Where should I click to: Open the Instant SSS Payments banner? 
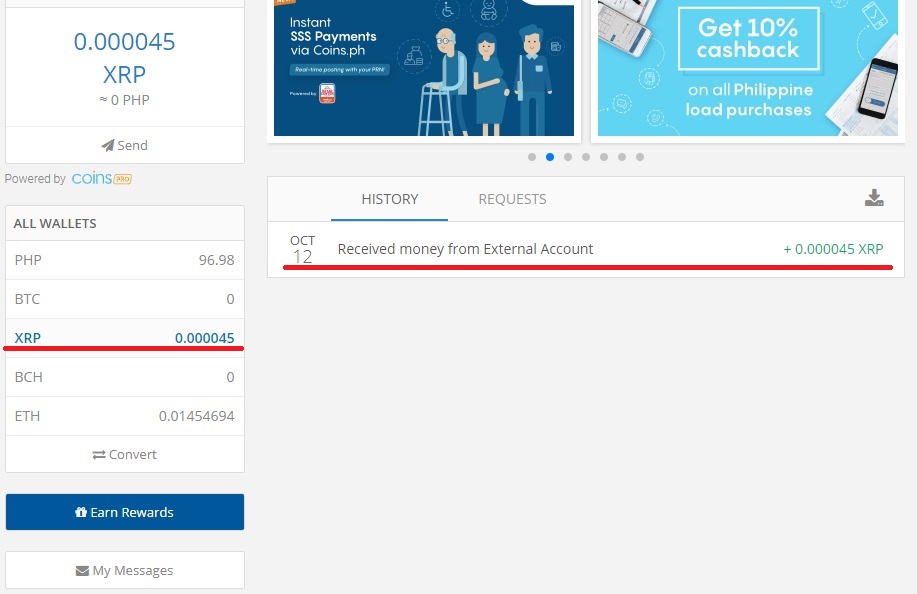click(424, 68)
